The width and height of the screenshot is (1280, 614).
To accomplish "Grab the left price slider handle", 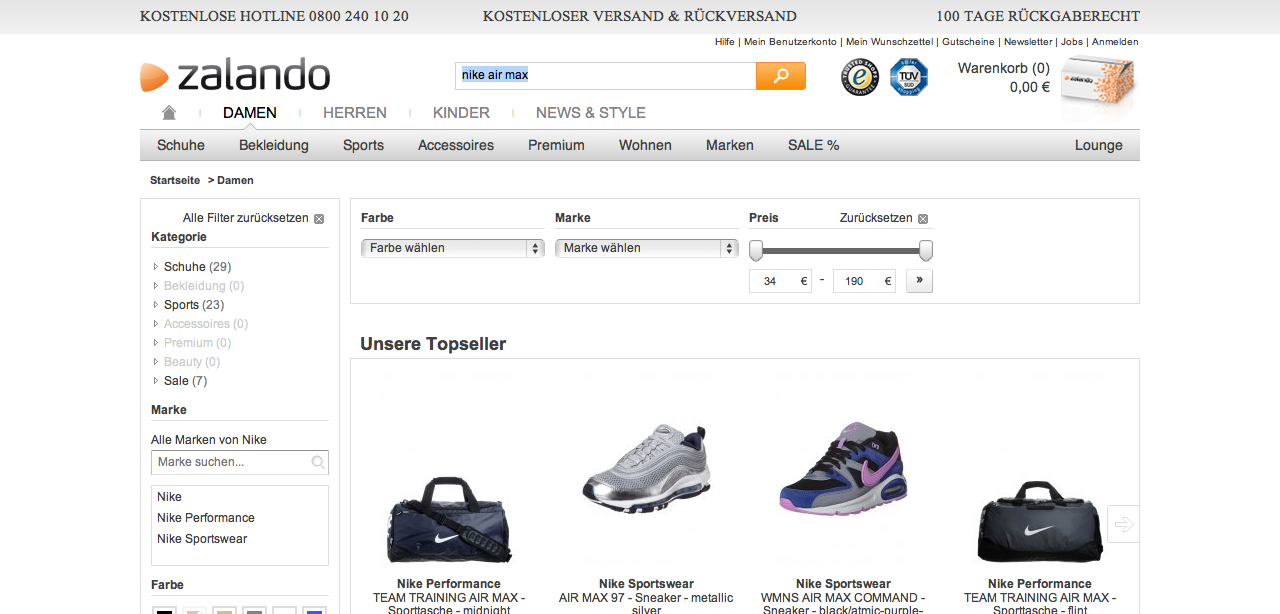I will [x=756, y=250].
